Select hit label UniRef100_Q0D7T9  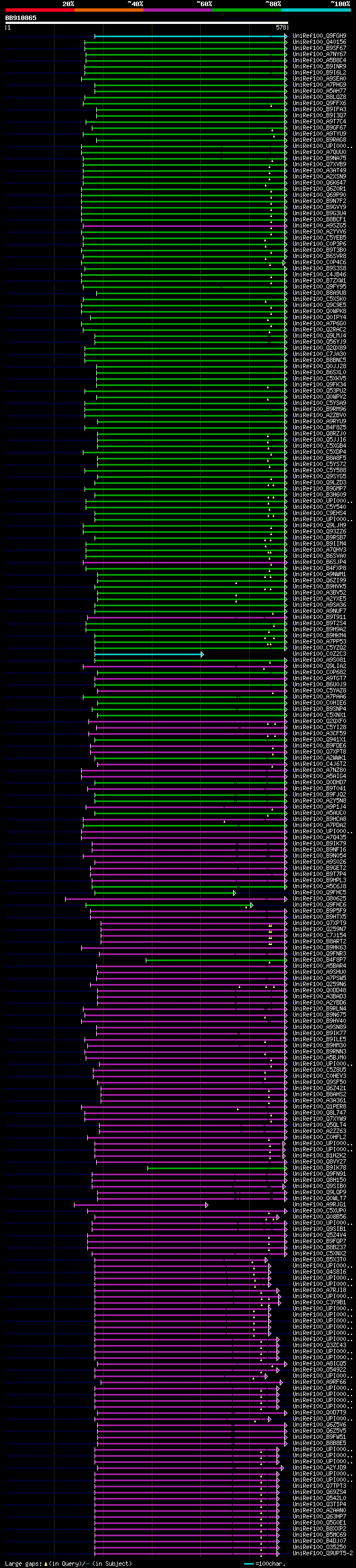(x=319, y=1412)
